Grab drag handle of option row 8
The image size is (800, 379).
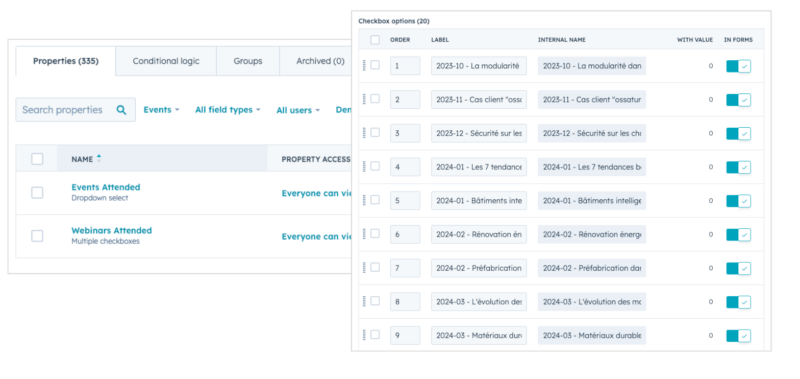coord(364,301)
